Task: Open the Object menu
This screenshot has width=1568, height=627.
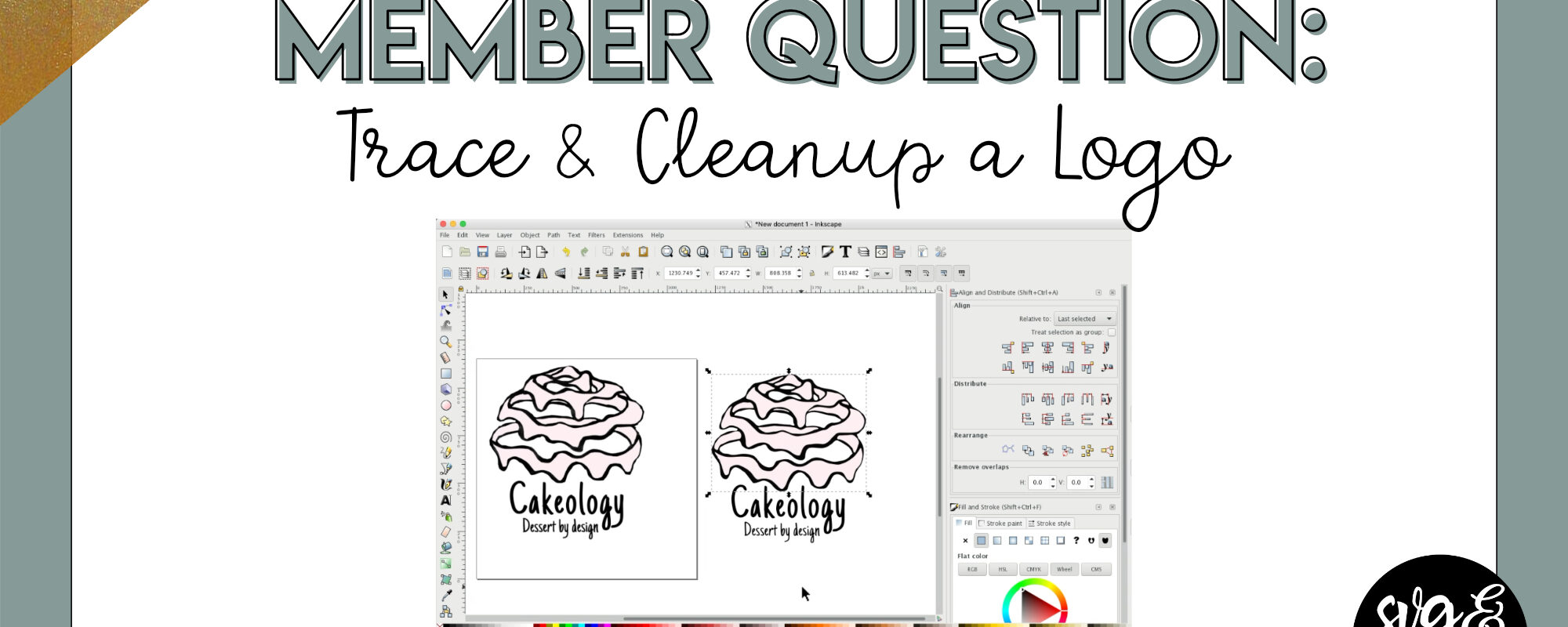Action: coord(530,235)
